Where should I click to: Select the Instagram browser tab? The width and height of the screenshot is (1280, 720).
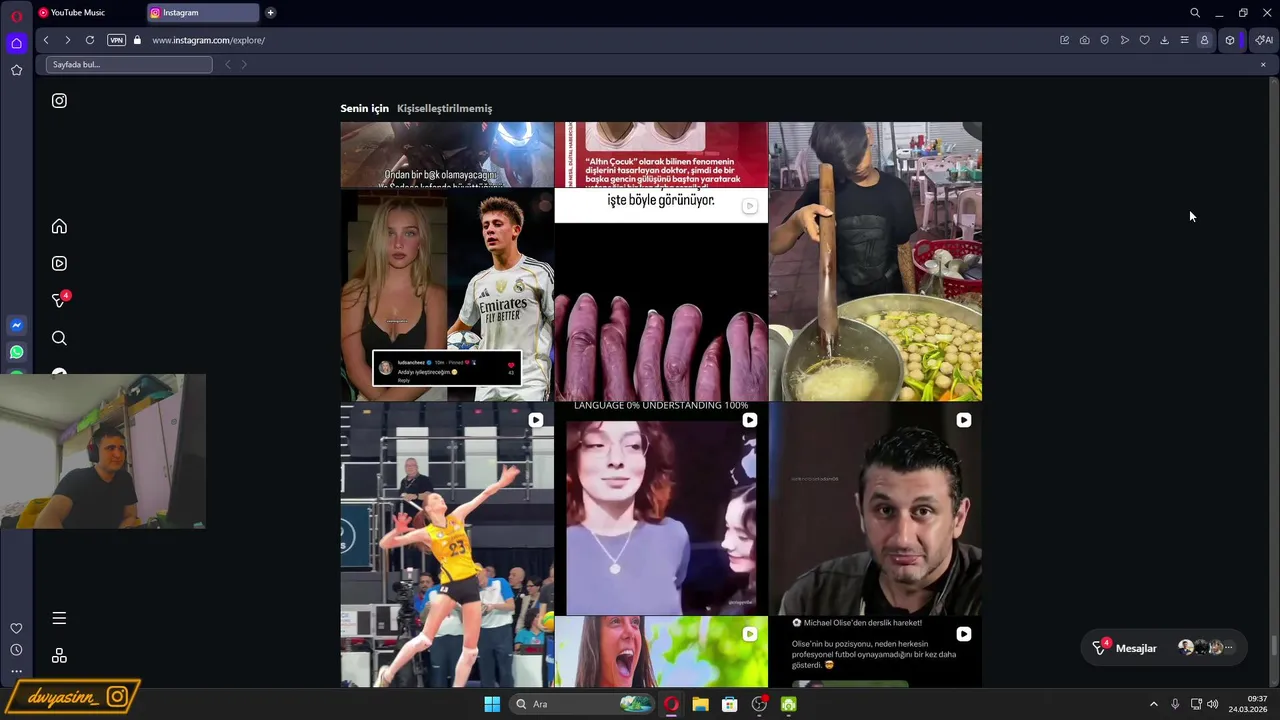tap(203, 13)
